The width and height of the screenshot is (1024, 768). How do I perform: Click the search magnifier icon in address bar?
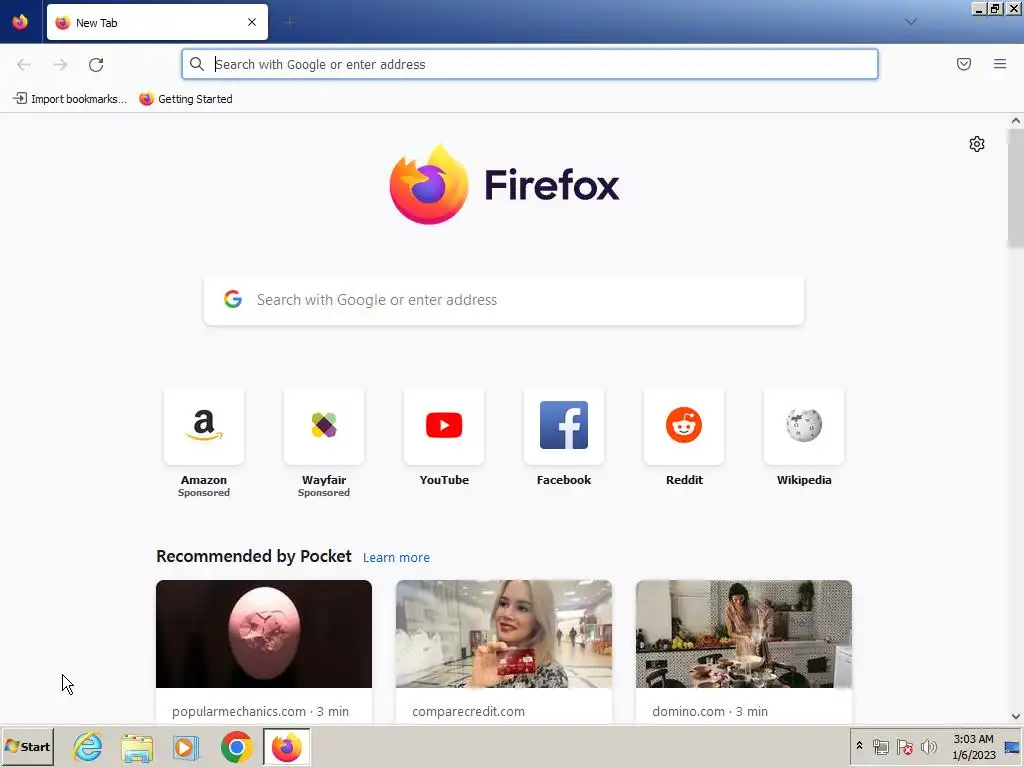(197, 64)
